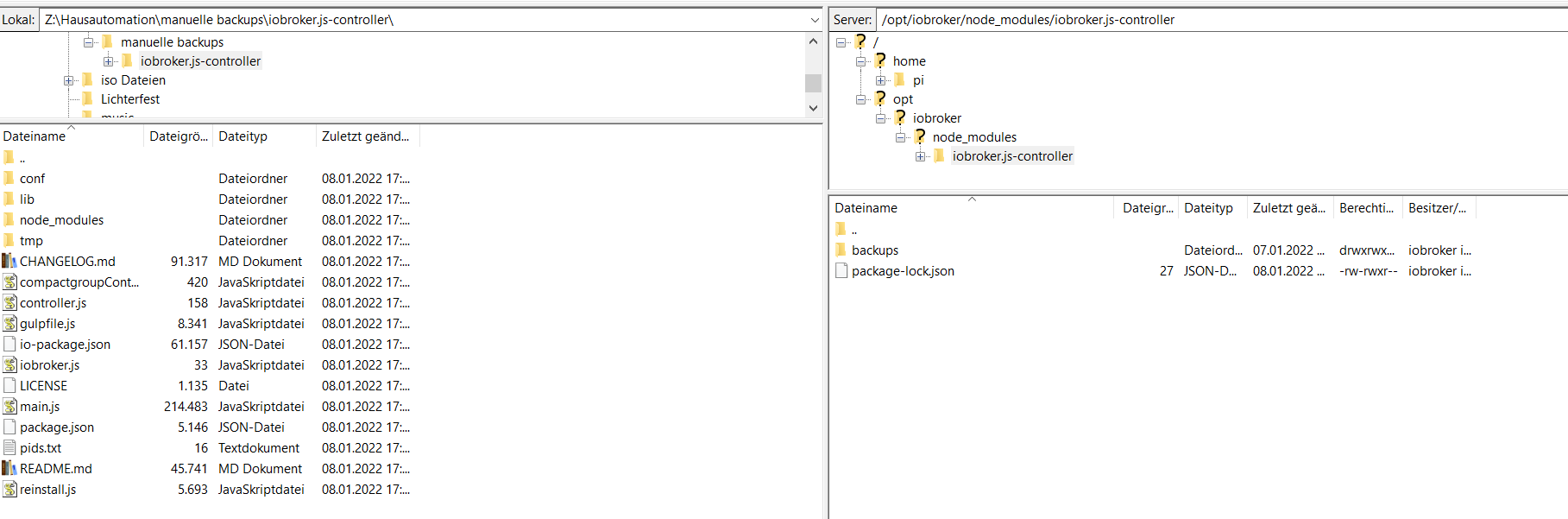Click the iobroker.js file icon

click(9, 364)
